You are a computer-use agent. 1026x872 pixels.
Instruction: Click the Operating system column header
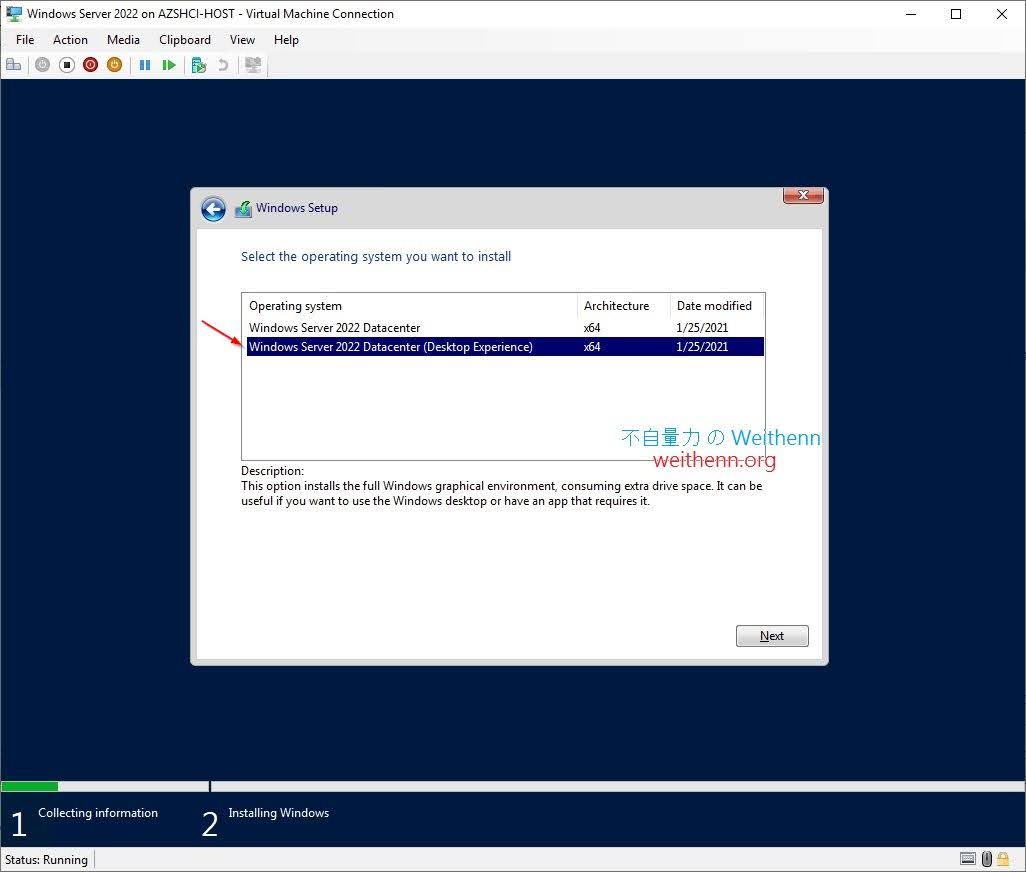pos(410,305)
